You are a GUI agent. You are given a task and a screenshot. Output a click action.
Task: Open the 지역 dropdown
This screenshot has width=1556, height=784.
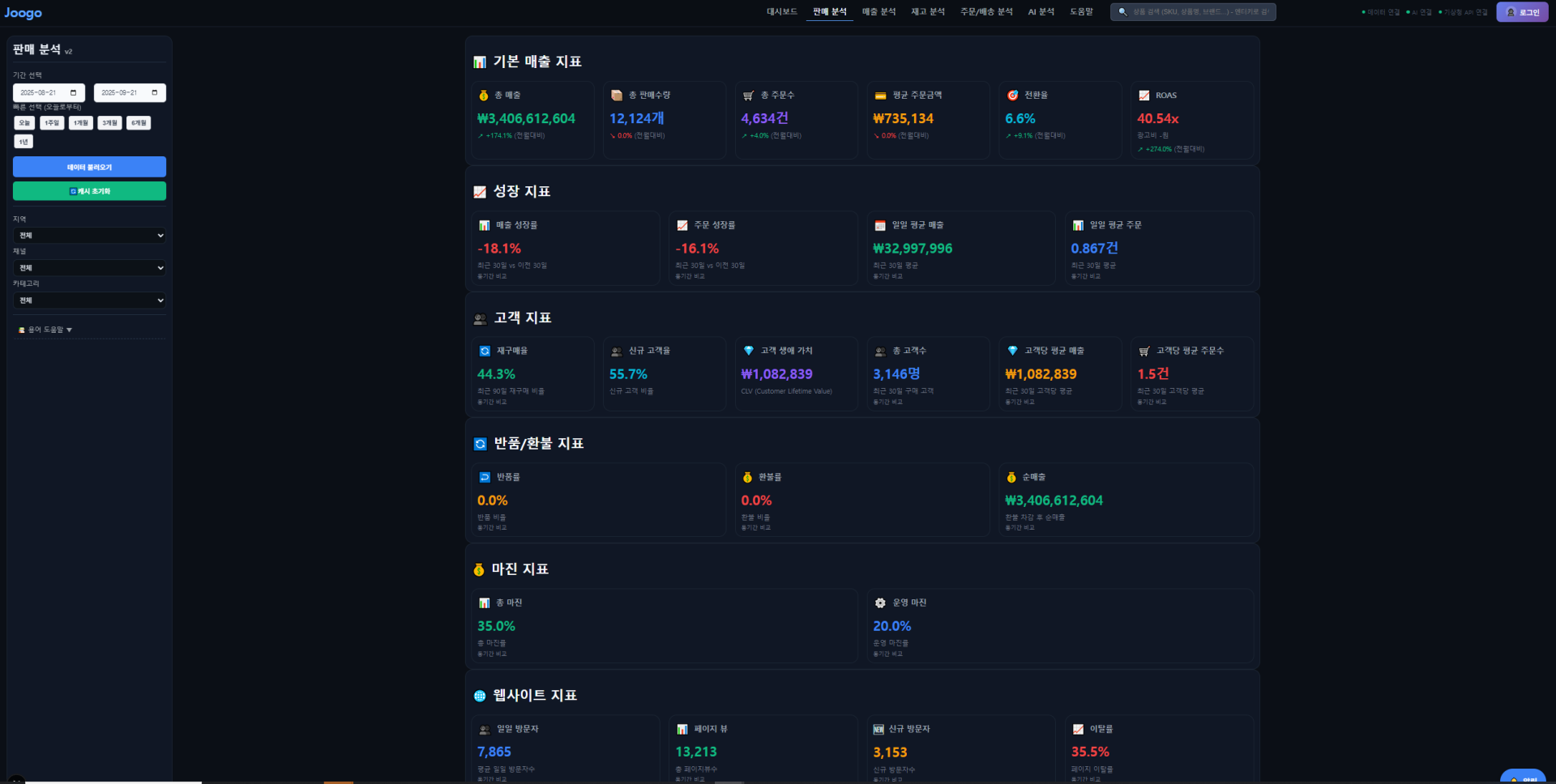pos(89,236)
